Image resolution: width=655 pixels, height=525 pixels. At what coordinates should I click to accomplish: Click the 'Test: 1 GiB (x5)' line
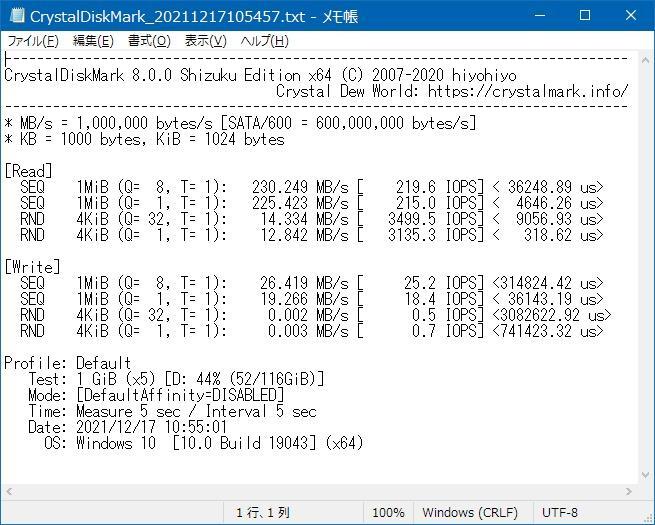coord(176,379)
